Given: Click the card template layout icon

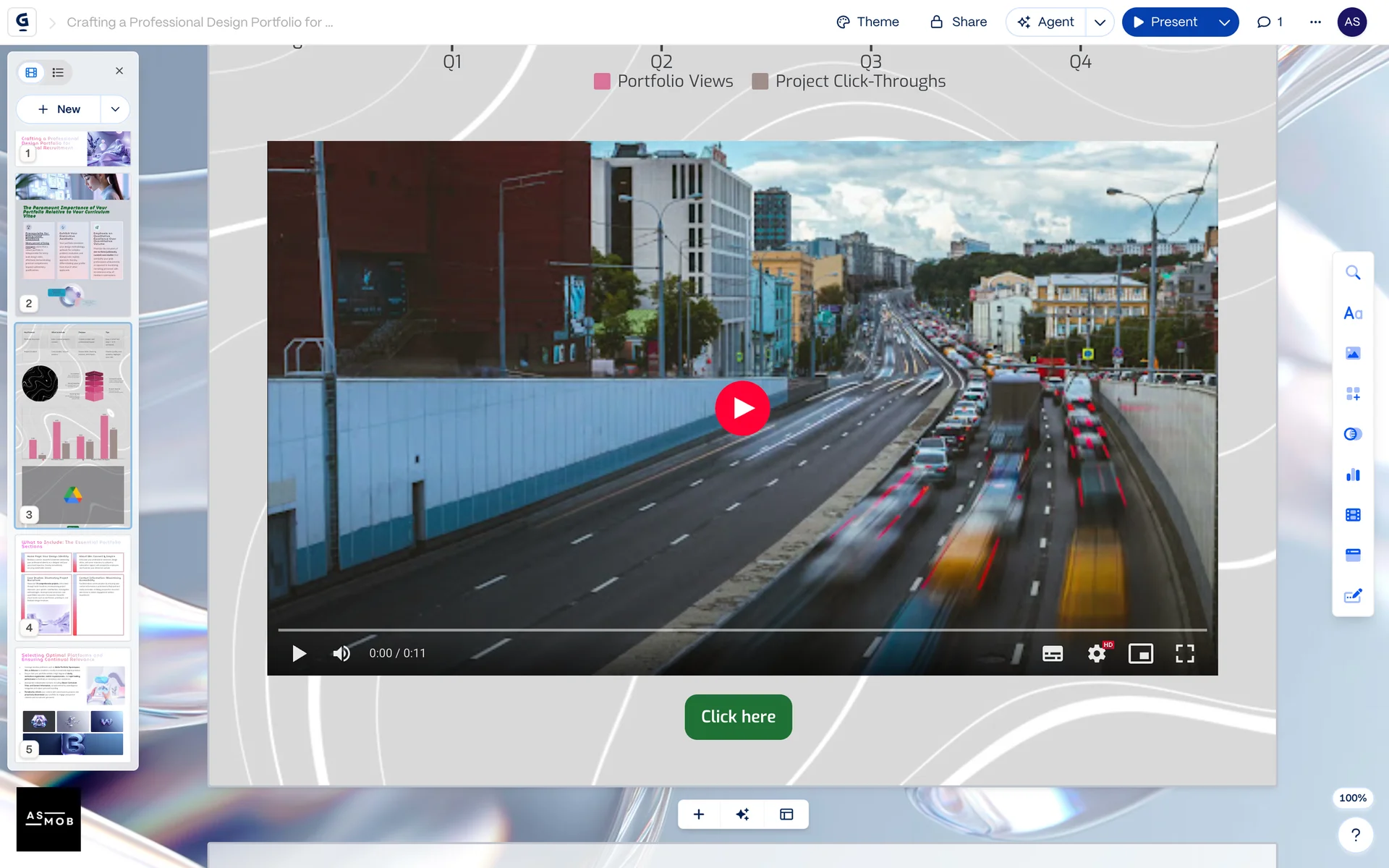Looking at the screenshot, I should (786, 814).
